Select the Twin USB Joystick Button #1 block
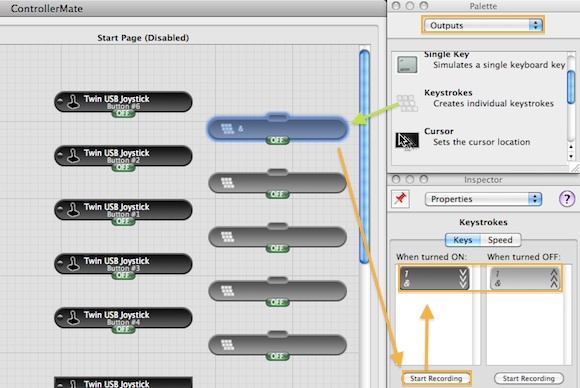This screenshot has height=388, width=580. [123, 210]
